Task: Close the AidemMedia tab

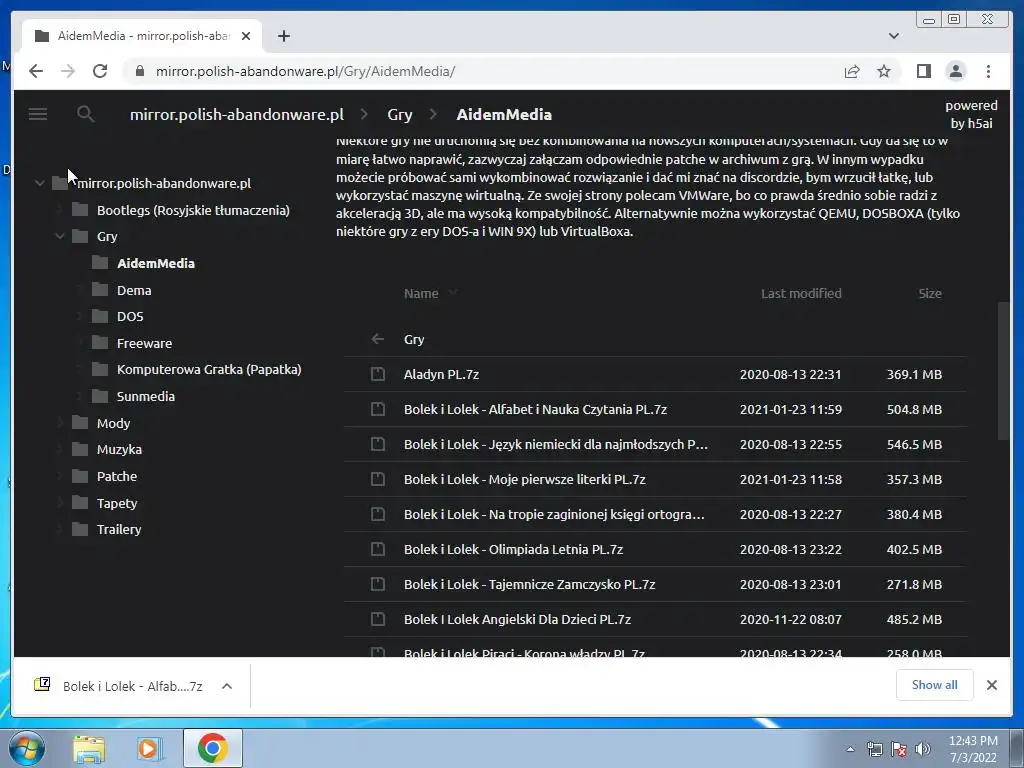Action: tap(246, 36)
